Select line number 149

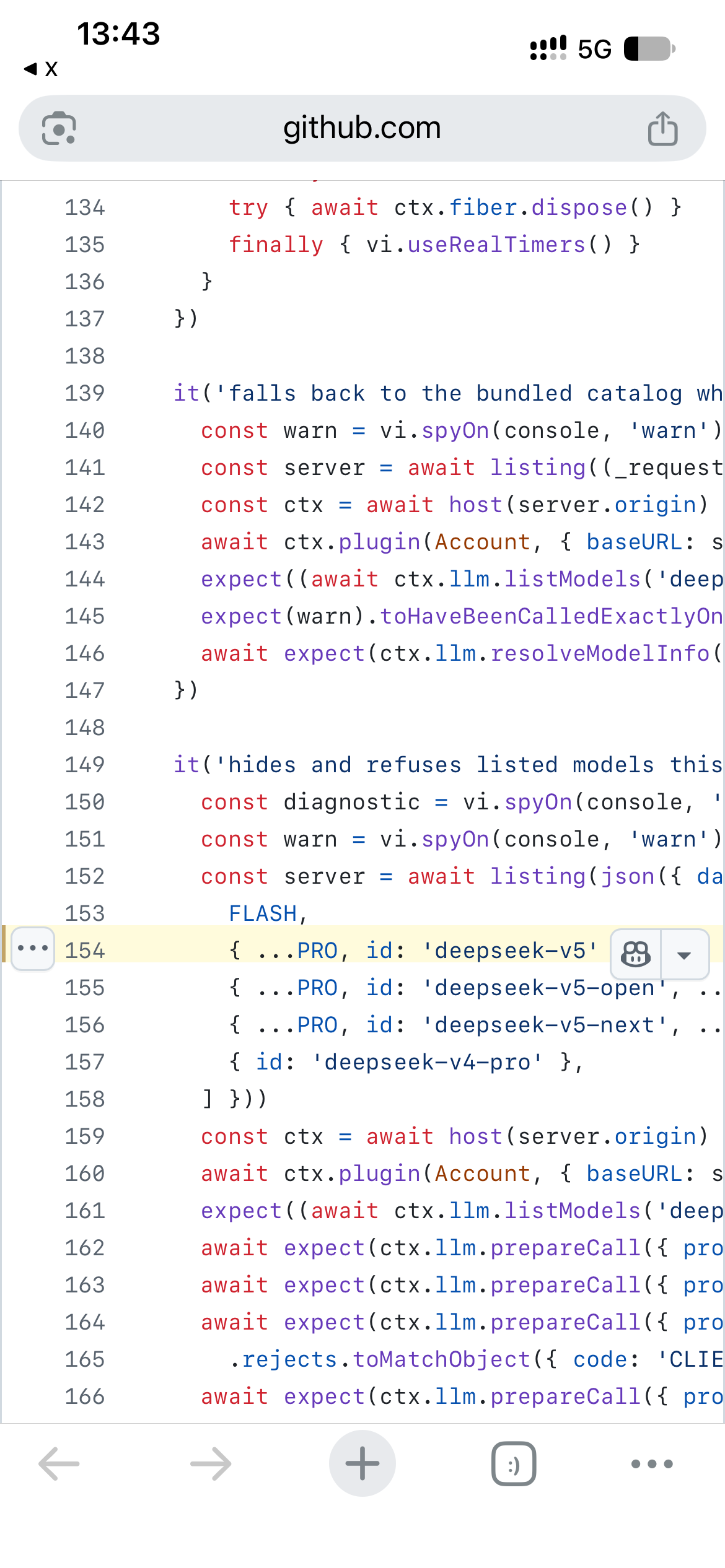[85, 765]
